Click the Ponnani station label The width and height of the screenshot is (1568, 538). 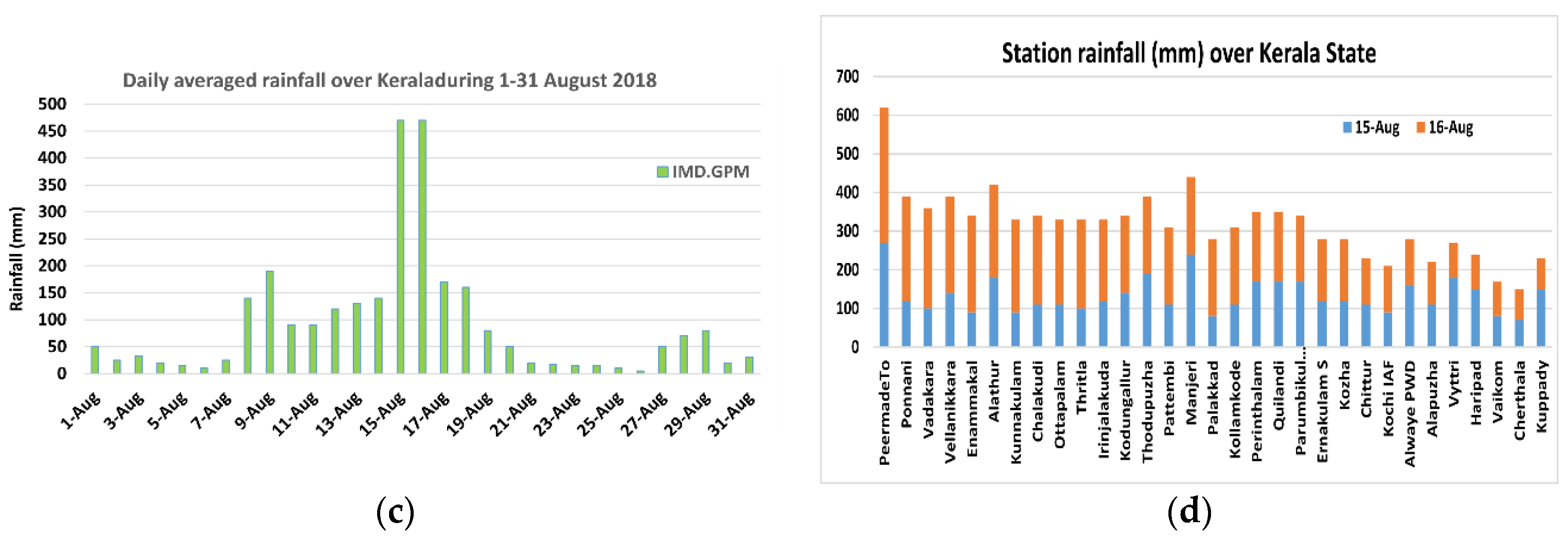coord(906,394)
